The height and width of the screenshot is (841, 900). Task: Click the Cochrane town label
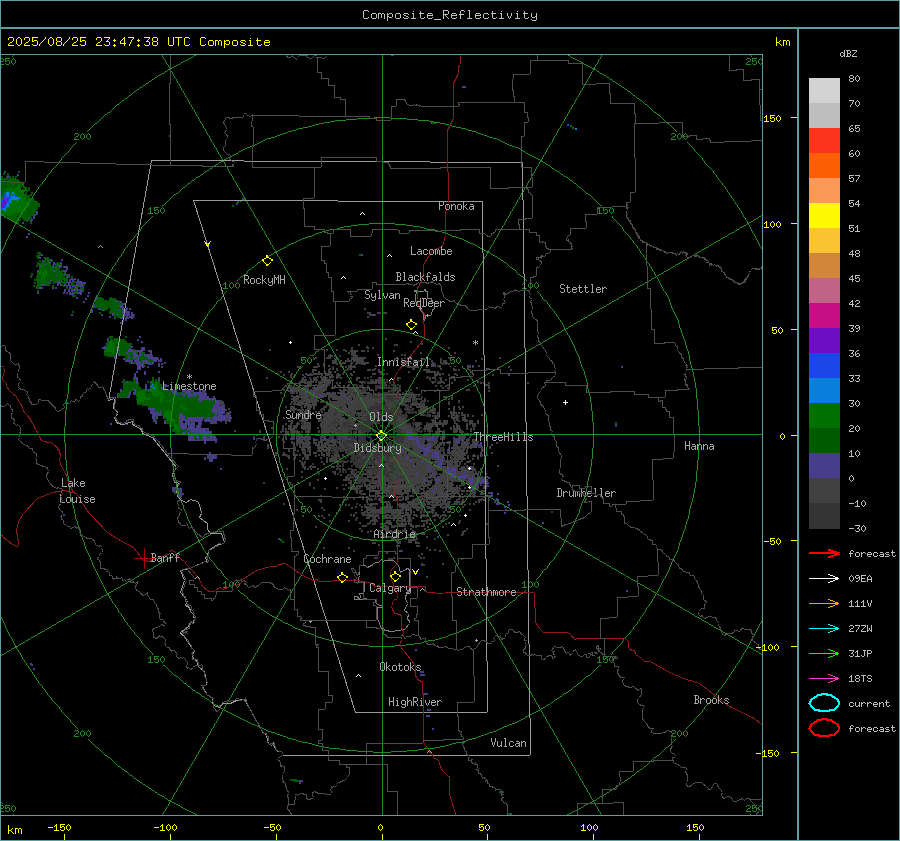327,559
